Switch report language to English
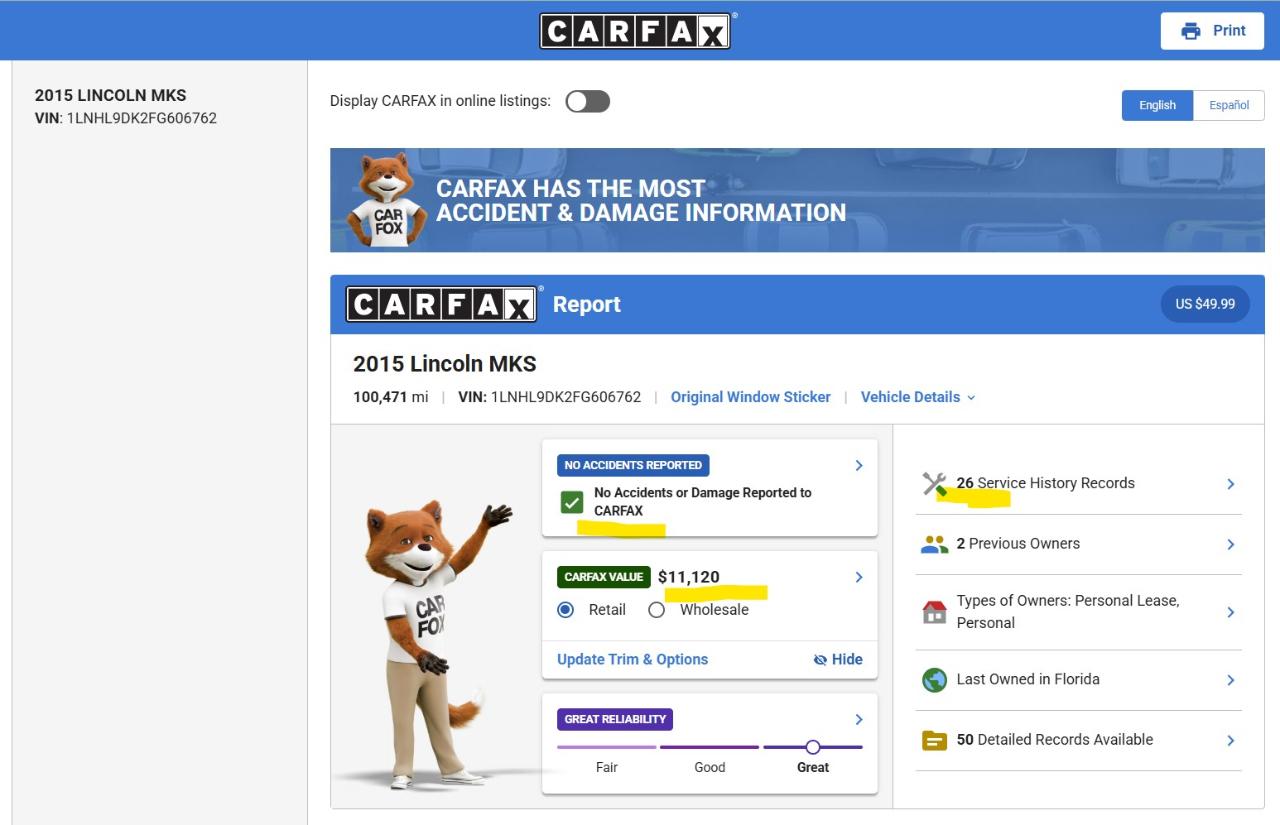1280x825 pixels. (x=1158, y=105)
